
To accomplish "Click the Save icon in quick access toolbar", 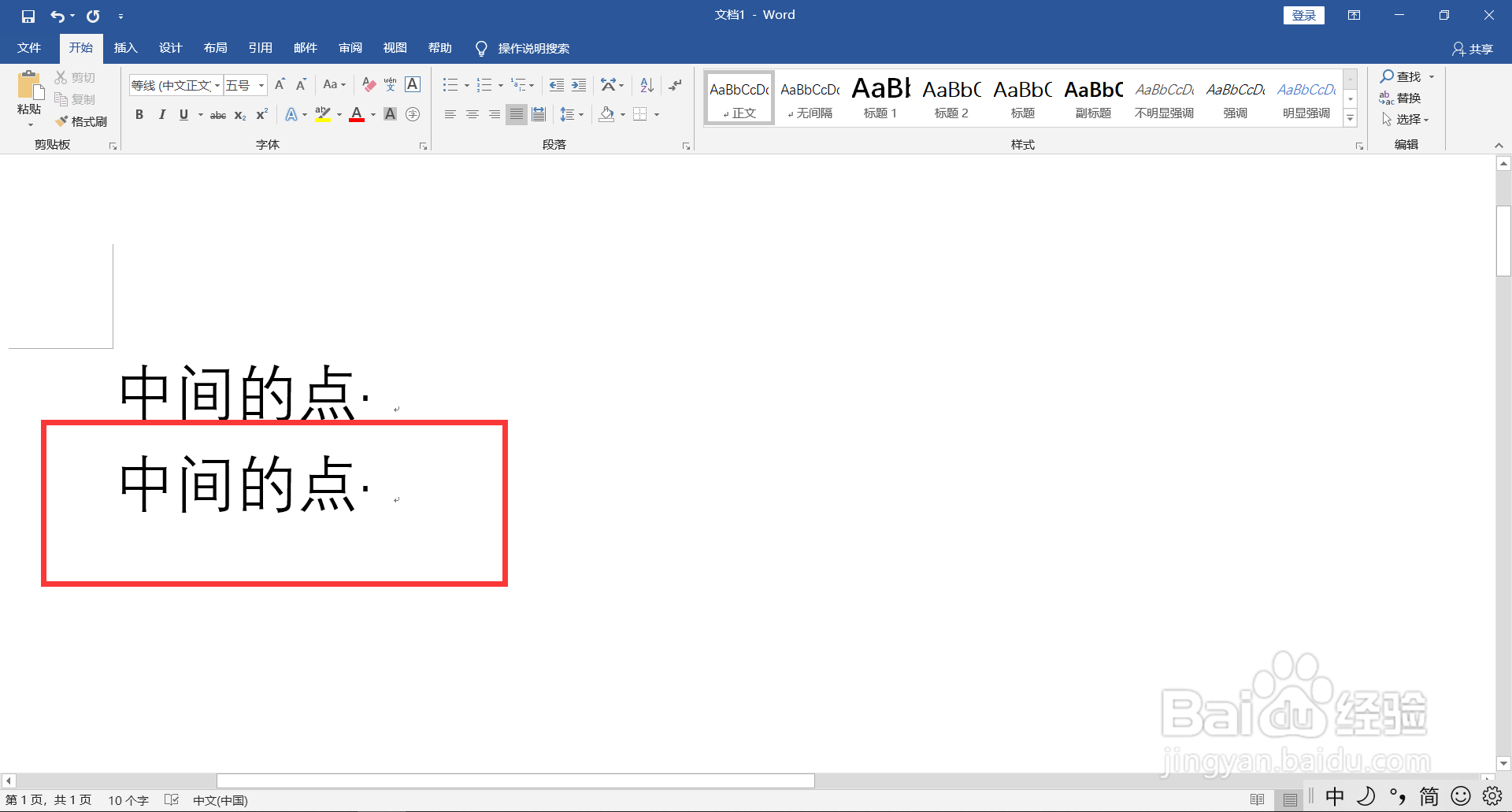I will (x=28, y=16).
